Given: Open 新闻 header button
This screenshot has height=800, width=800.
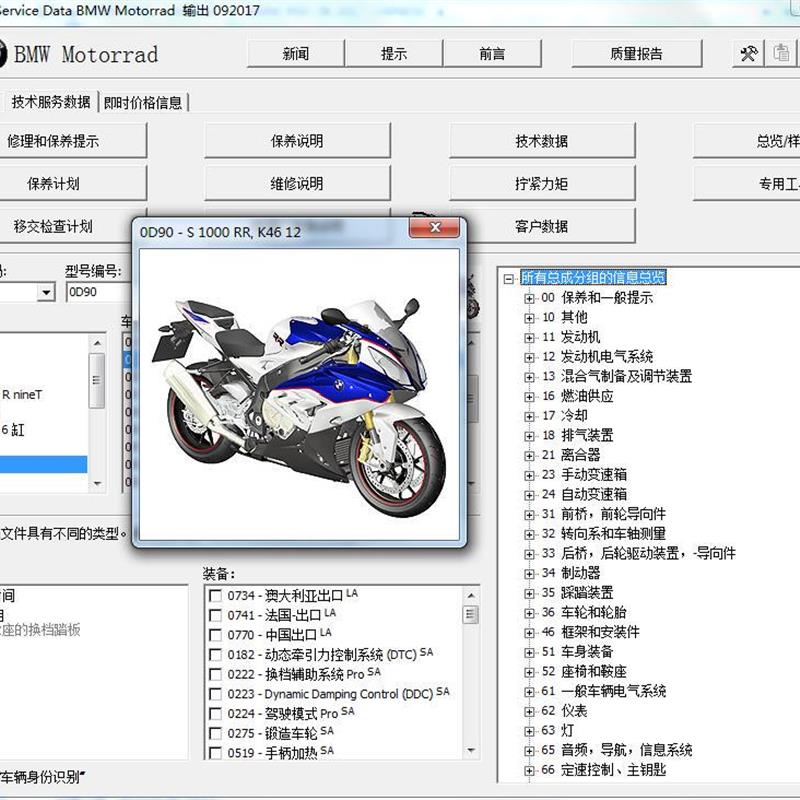Looking at the screenshot, I should pos(296,54).
